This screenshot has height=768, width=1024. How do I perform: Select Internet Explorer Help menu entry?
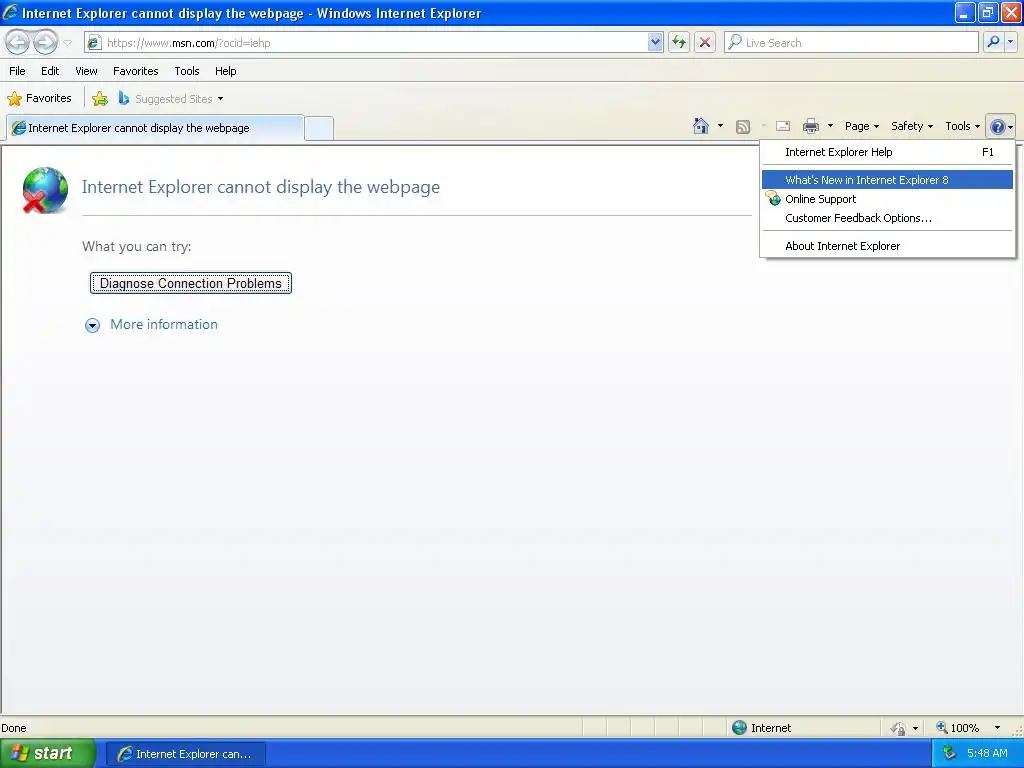pos(888,152)
